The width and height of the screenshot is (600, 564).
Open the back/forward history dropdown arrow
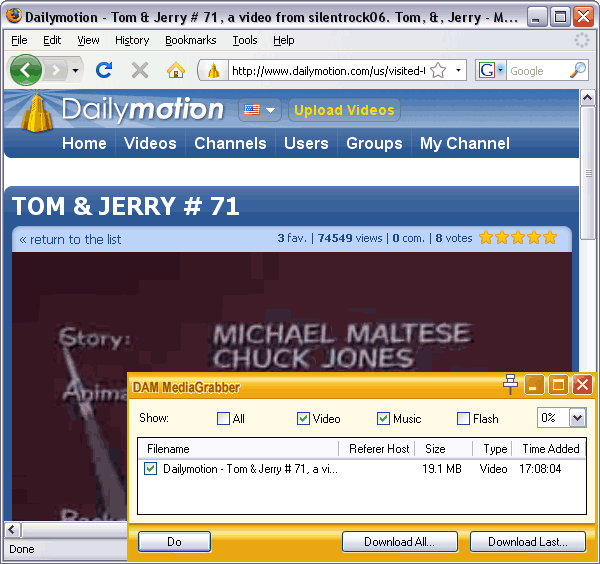75,70
